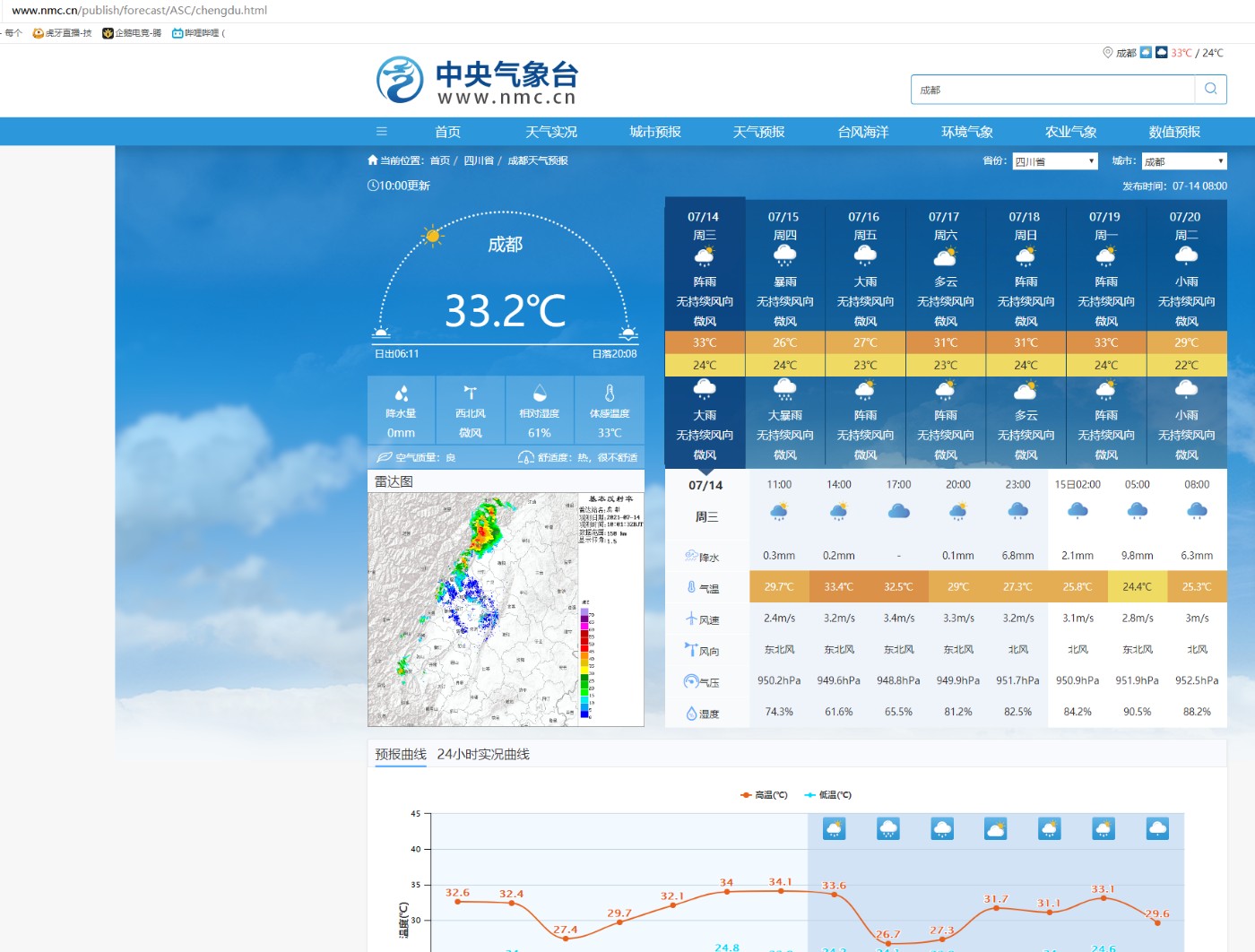1255x952 pixels.
Task: Click the 相对湿度 droplet icon
Action: coord(539,393)
